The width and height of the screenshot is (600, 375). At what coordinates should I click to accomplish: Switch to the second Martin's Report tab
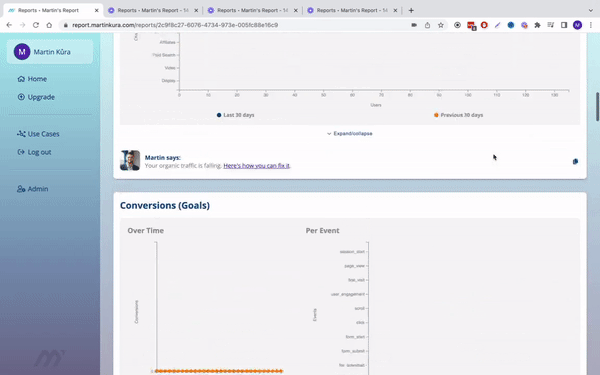(x=153, y=10)
